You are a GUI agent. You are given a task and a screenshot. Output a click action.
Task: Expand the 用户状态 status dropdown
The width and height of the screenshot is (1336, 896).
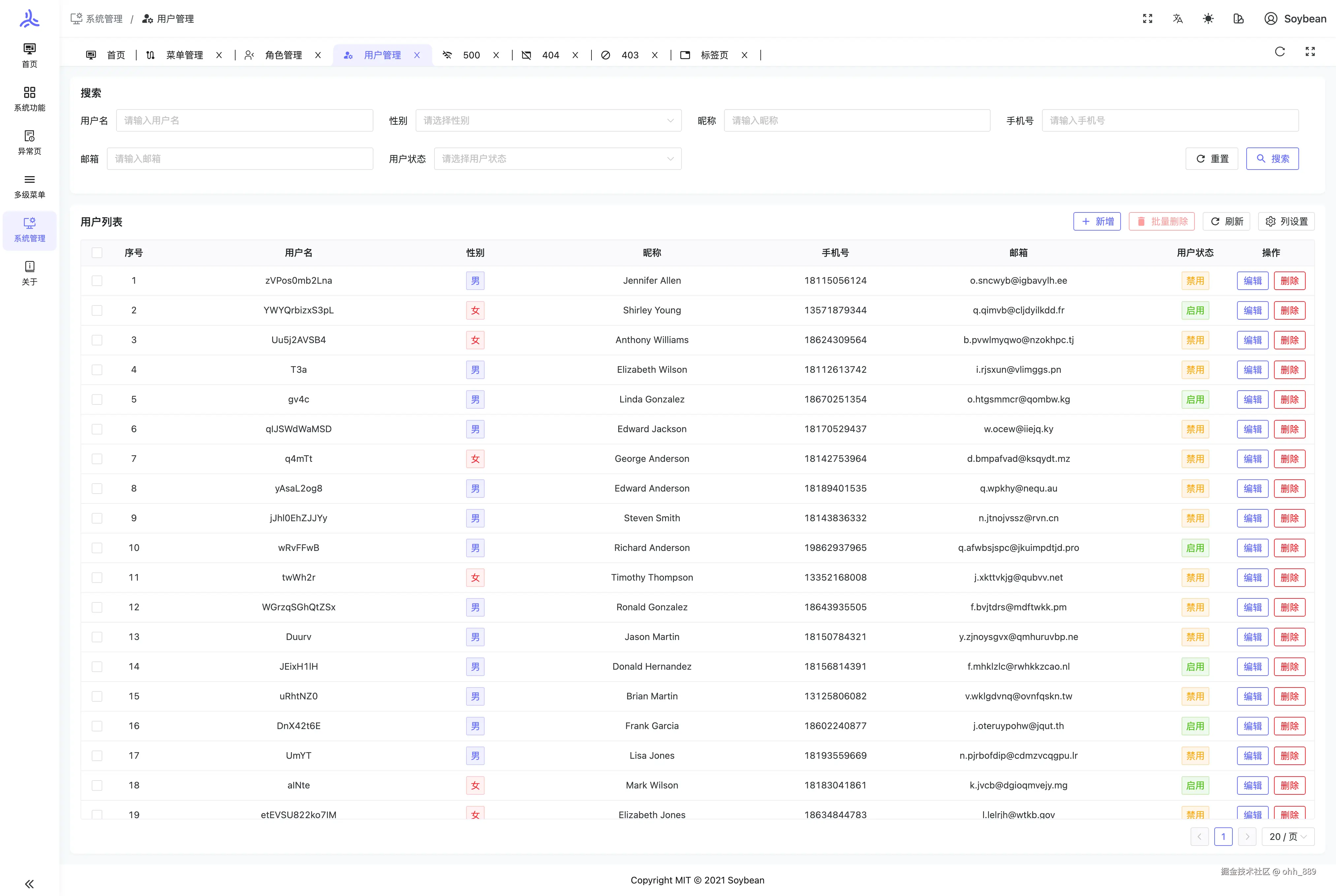tap(557, 159)
